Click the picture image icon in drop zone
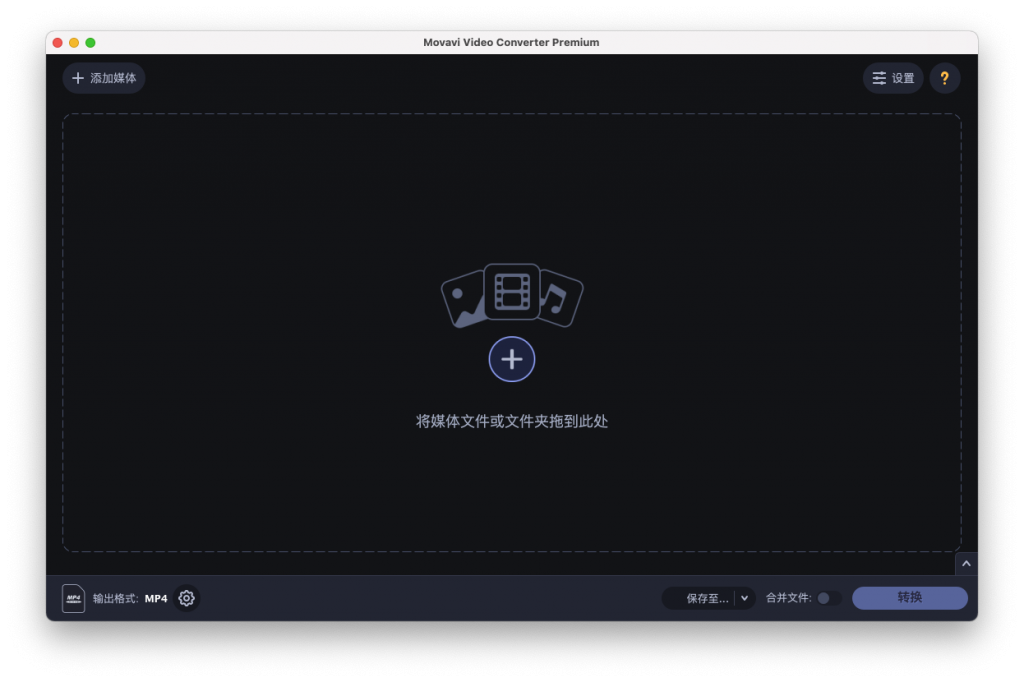The image size is (1024, 682). coord(464,299)
